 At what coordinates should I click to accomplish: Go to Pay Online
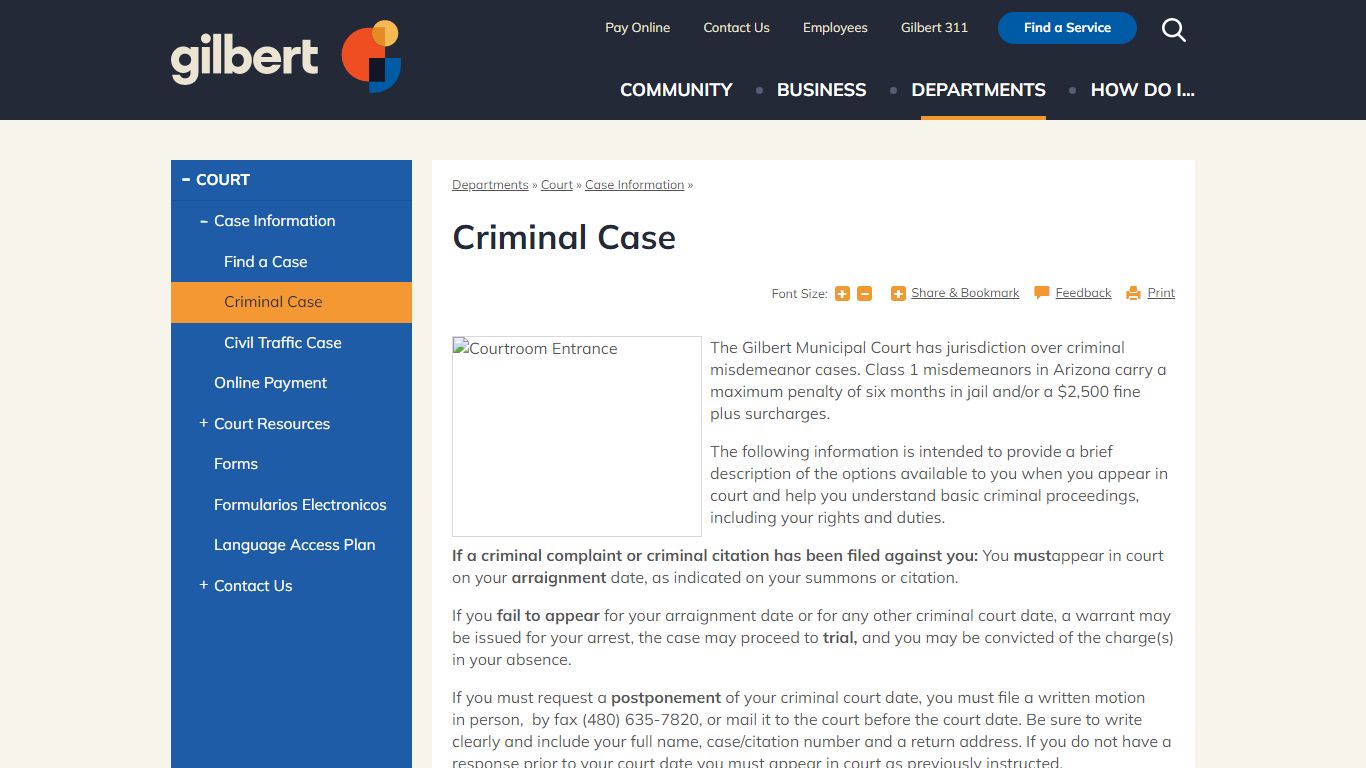(x=637, y=27)
